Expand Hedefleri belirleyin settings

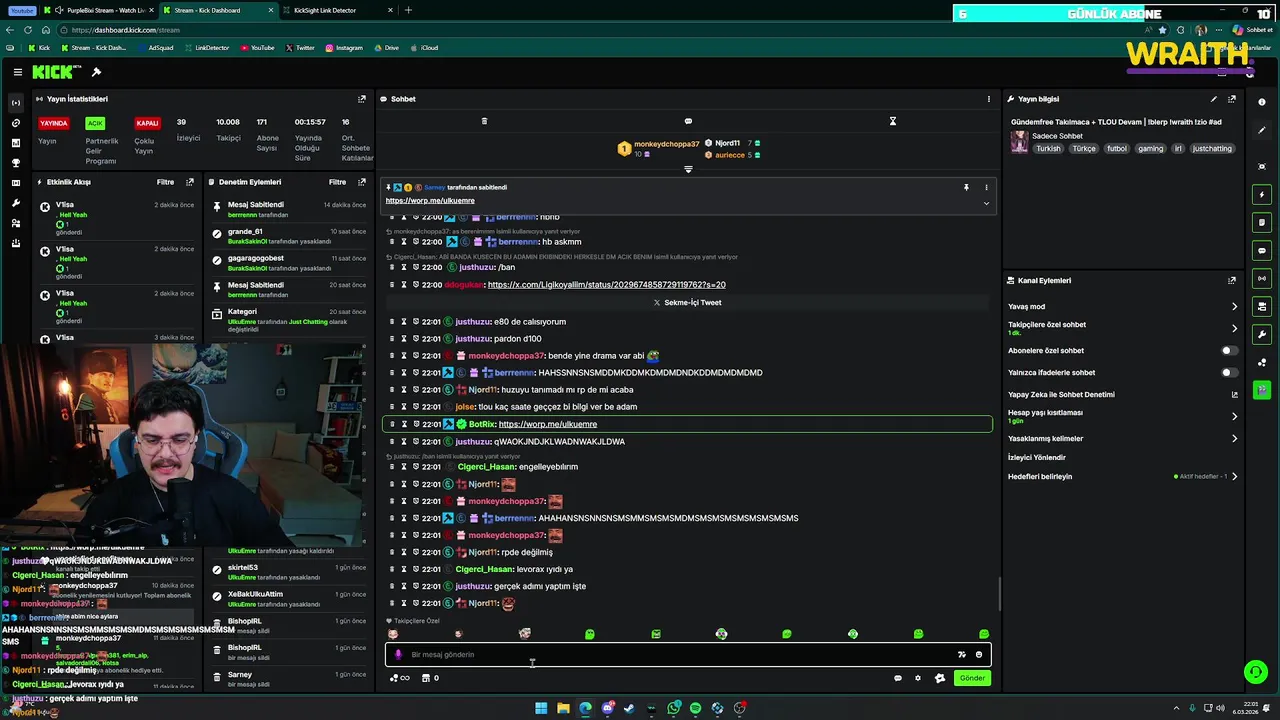pos(1234,476)
